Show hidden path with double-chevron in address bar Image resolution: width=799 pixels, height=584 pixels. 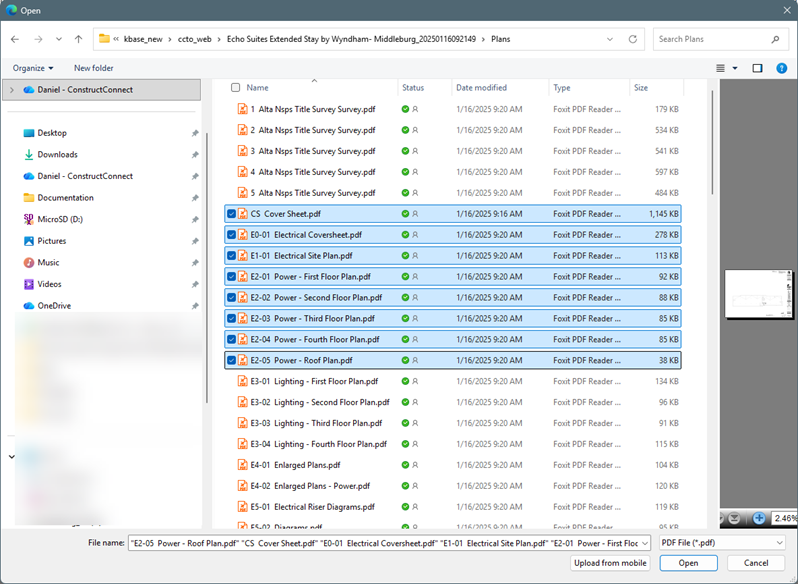click(116, 39)
